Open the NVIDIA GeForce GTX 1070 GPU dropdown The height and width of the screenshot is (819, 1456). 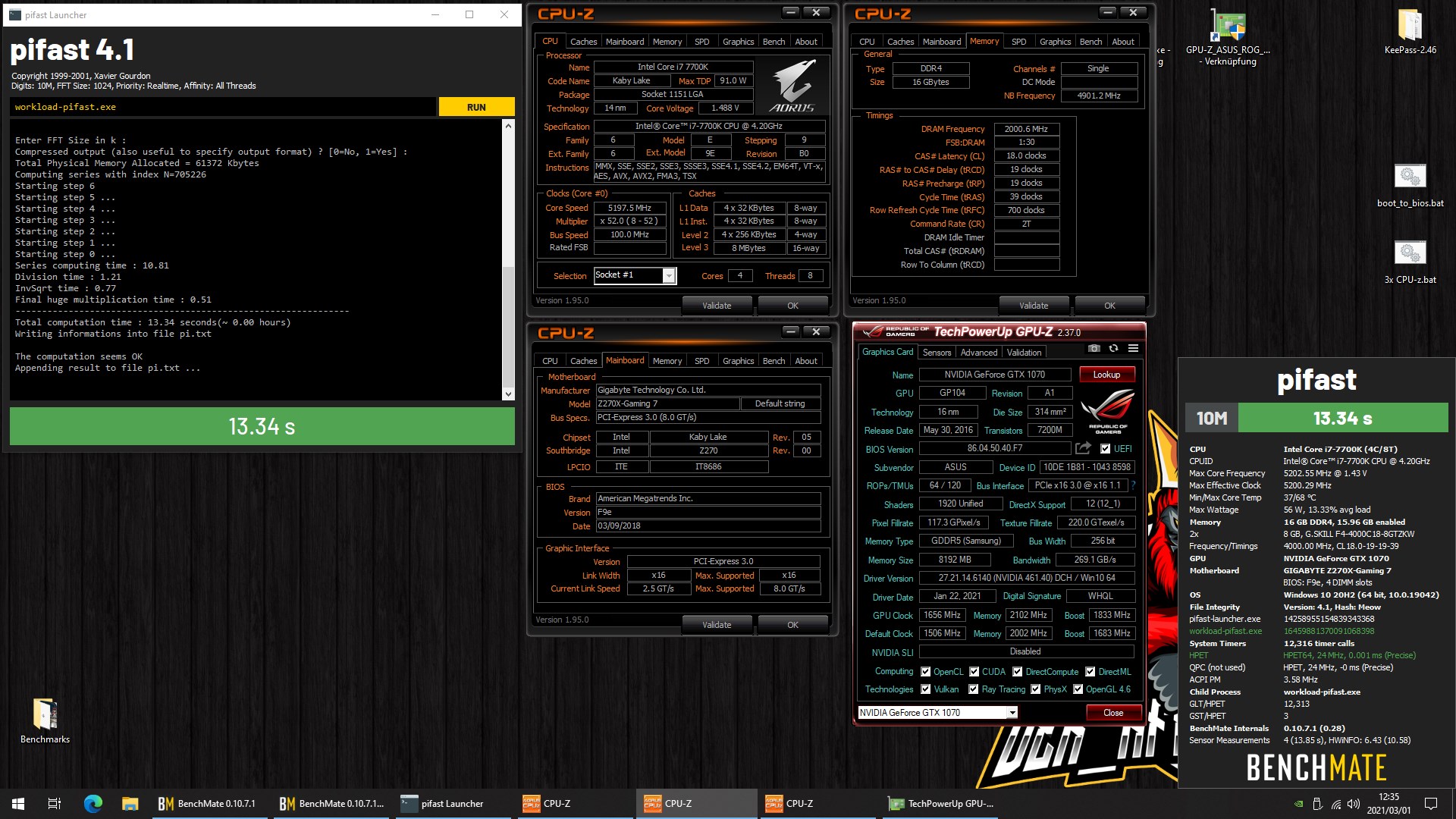click(1012, 713)
